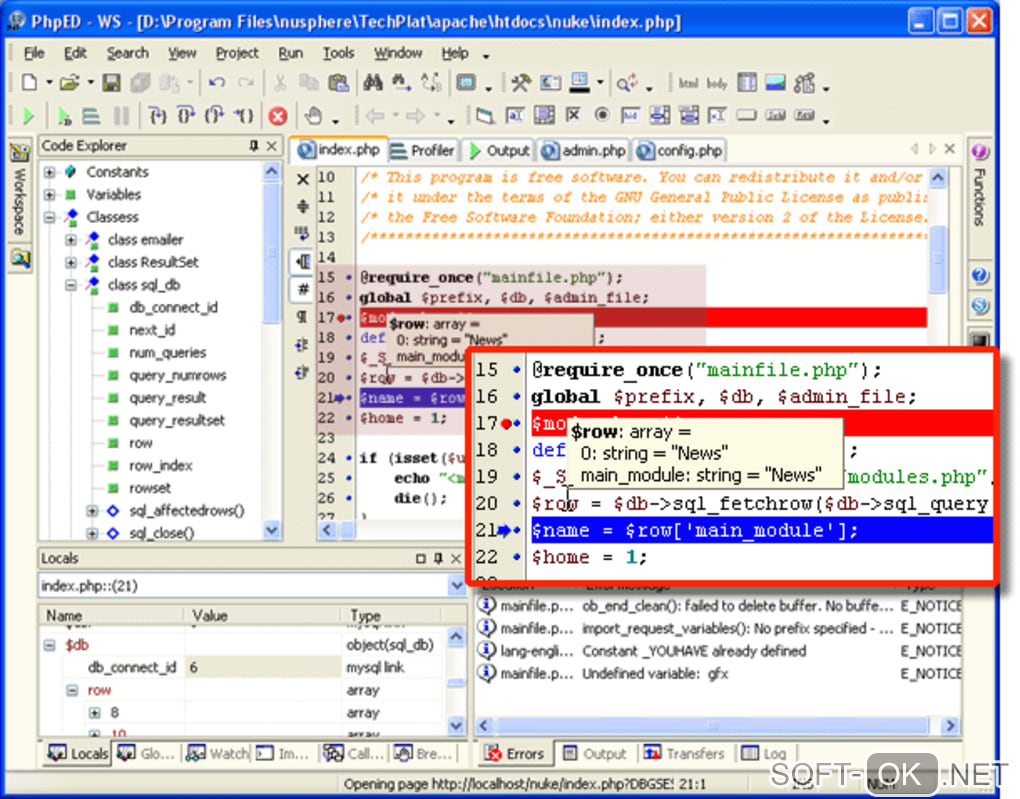Screen dimensions: 1020x799
Task: Switch to the admin.php tab
Action: click(x=584, y=151)
